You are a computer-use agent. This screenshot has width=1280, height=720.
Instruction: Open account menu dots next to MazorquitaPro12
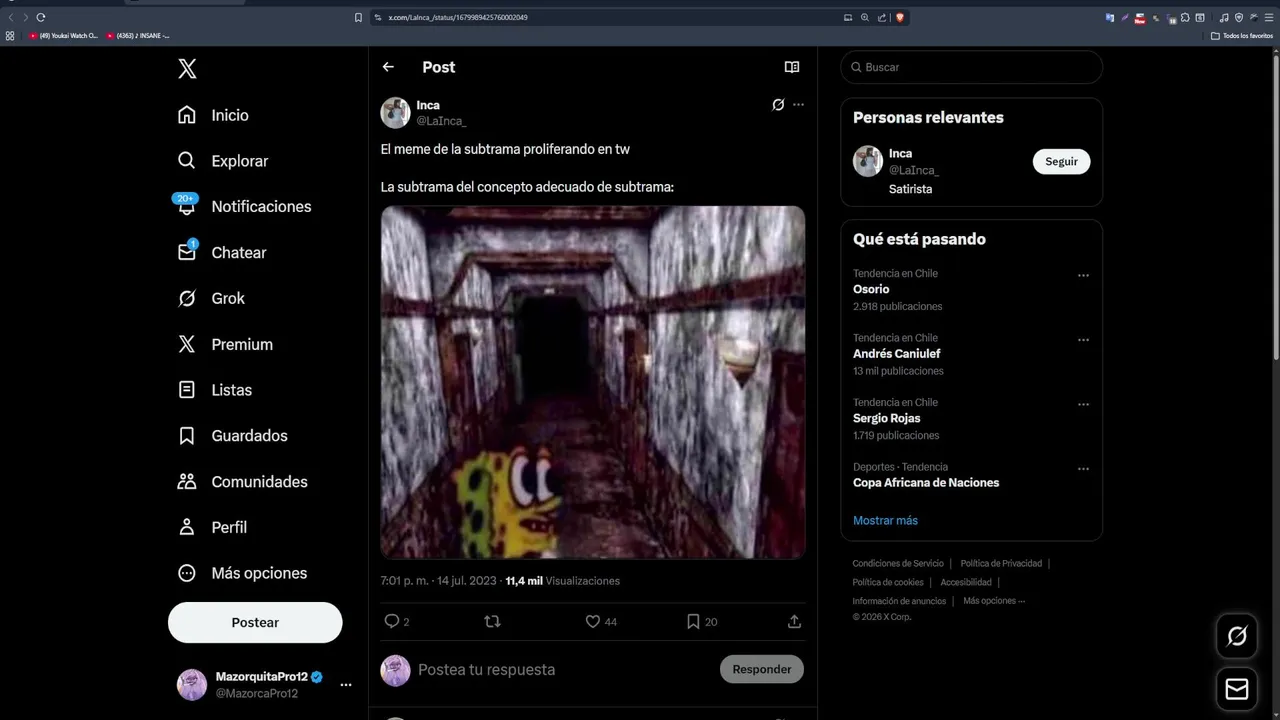point(346,685)
